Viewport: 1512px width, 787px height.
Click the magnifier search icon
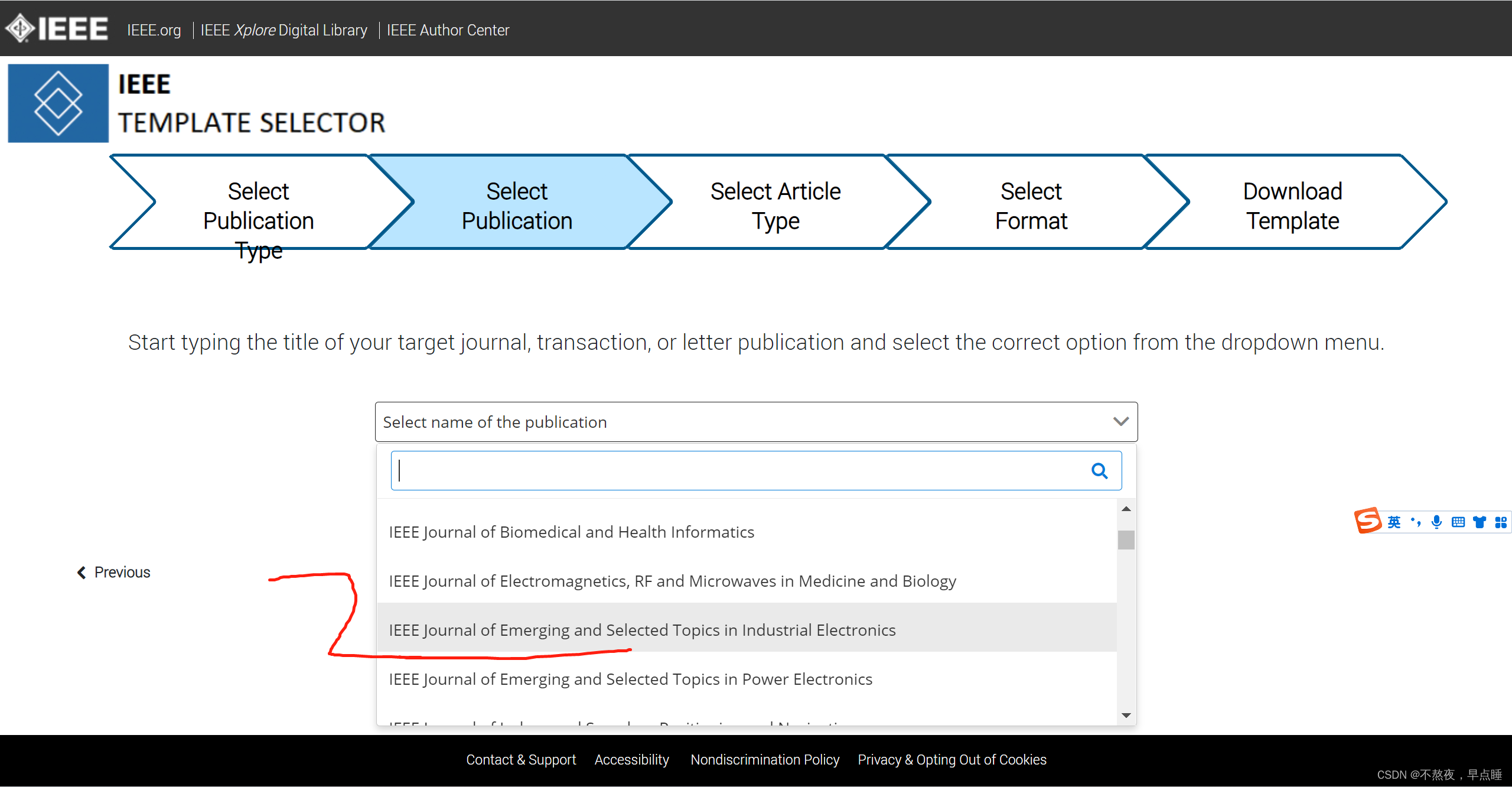(1099, 471)
